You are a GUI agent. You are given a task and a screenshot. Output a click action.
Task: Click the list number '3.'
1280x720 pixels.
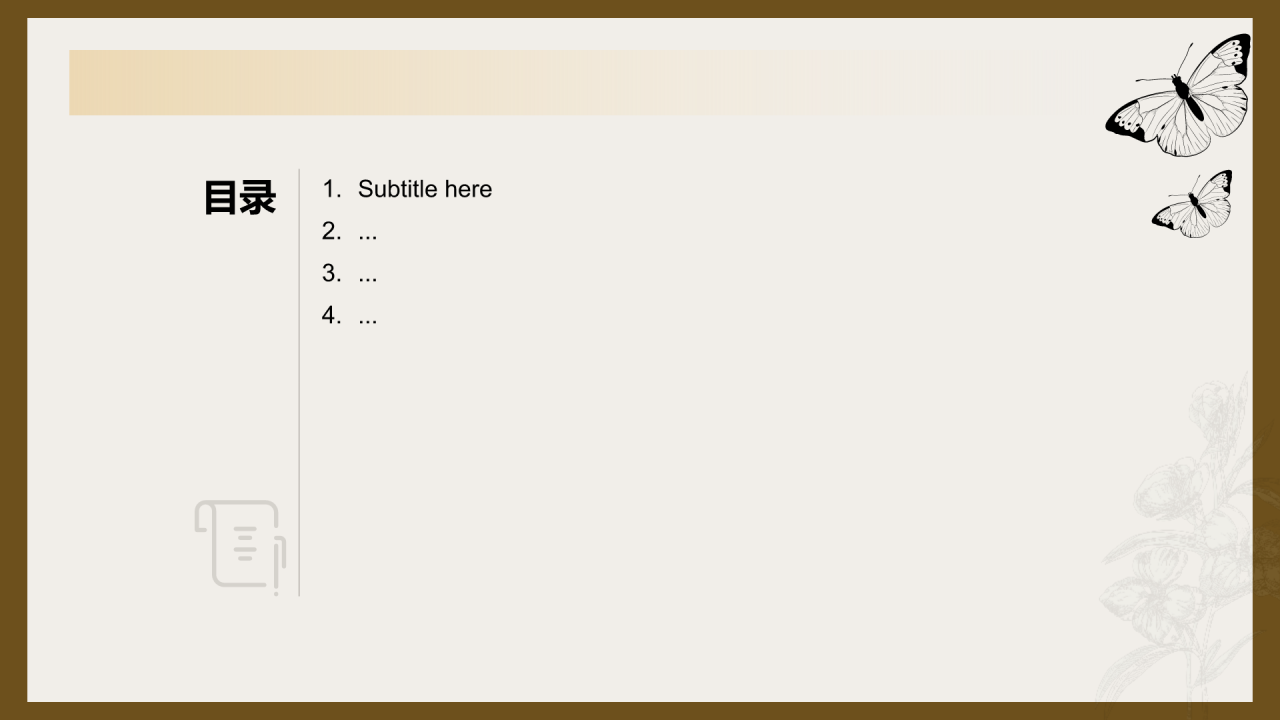tap(332, 273)
